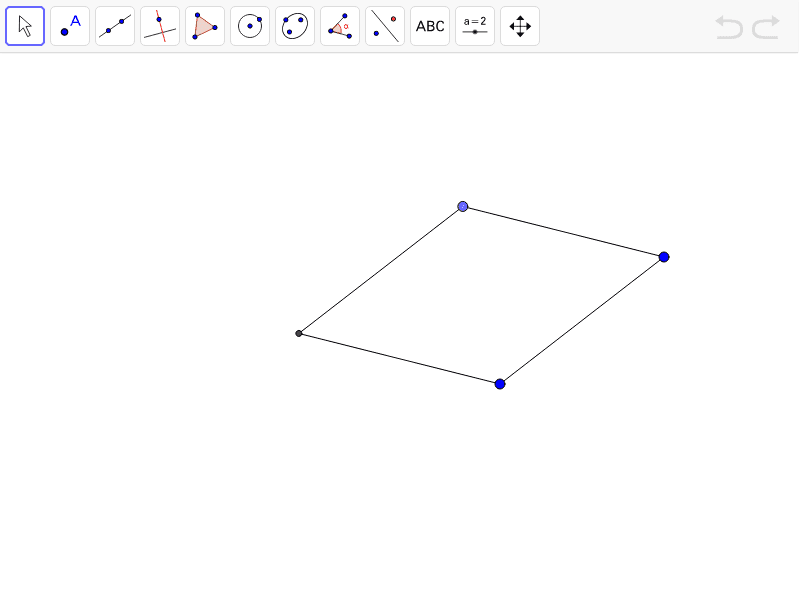
Task: Select the Perpendicular Line tool
Action: pos(160,26)
